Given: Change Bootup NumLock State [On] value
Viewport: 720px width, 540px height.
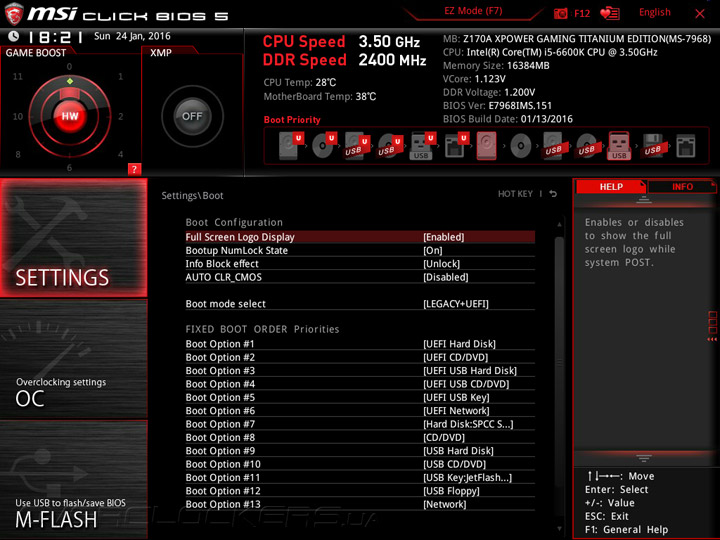Looking at the screenshot, I should tap(433, 250).
